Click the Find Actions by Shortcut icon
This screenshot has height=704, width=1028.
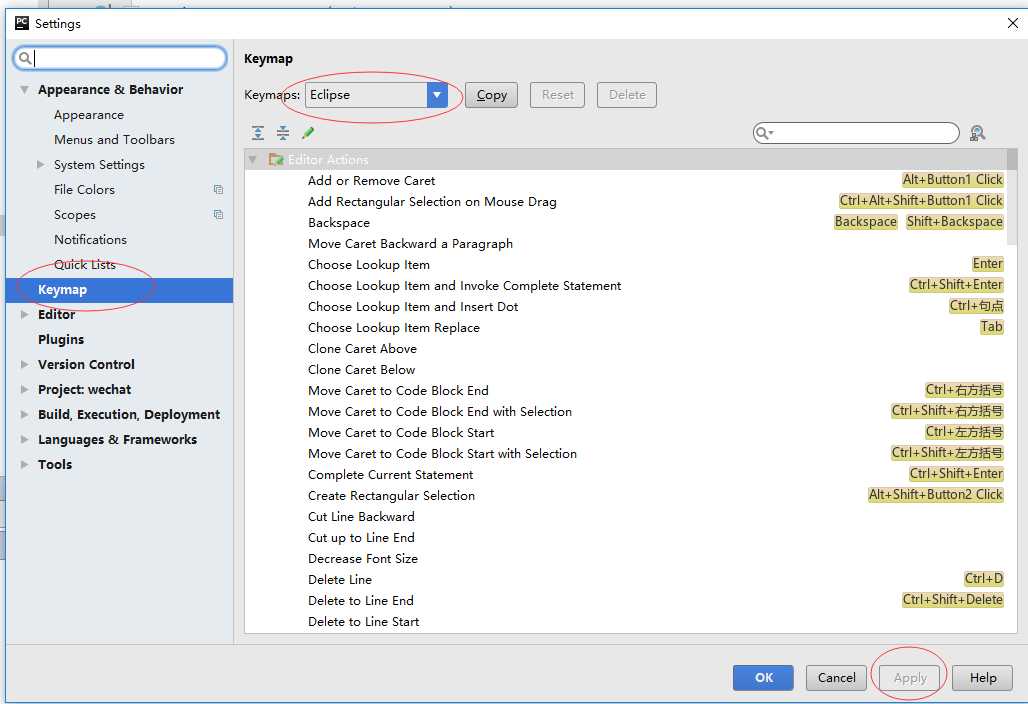coord(977,133)
